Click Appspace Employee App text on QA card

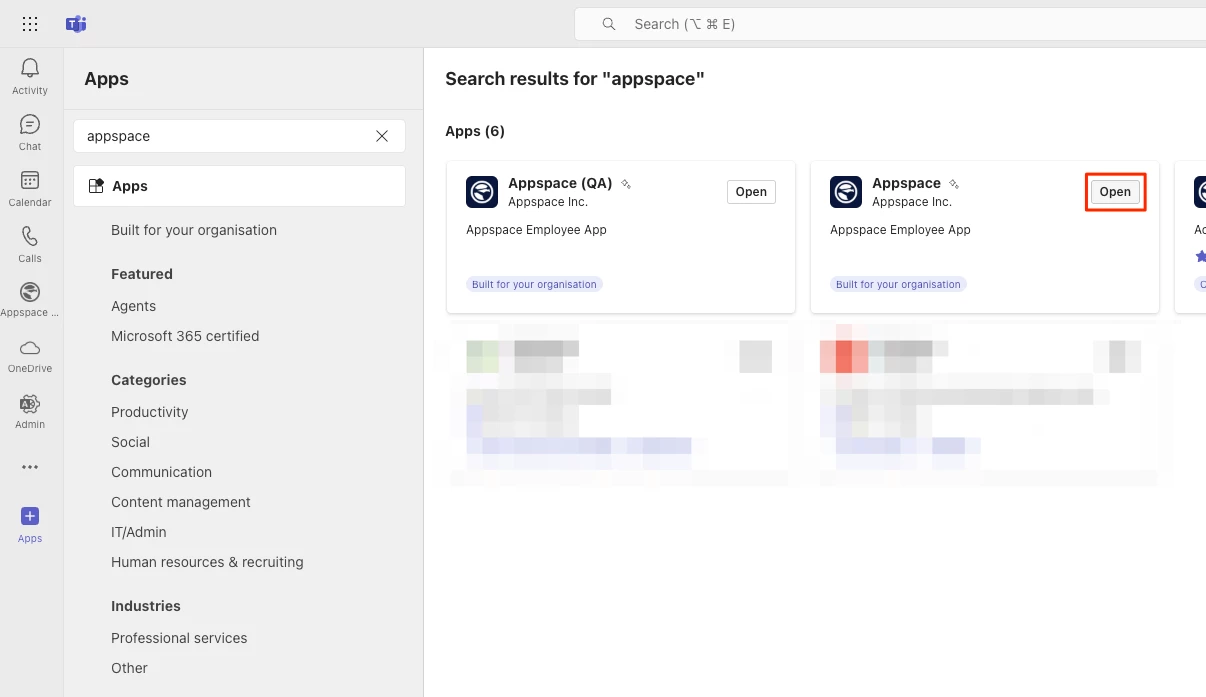point(536,230)
